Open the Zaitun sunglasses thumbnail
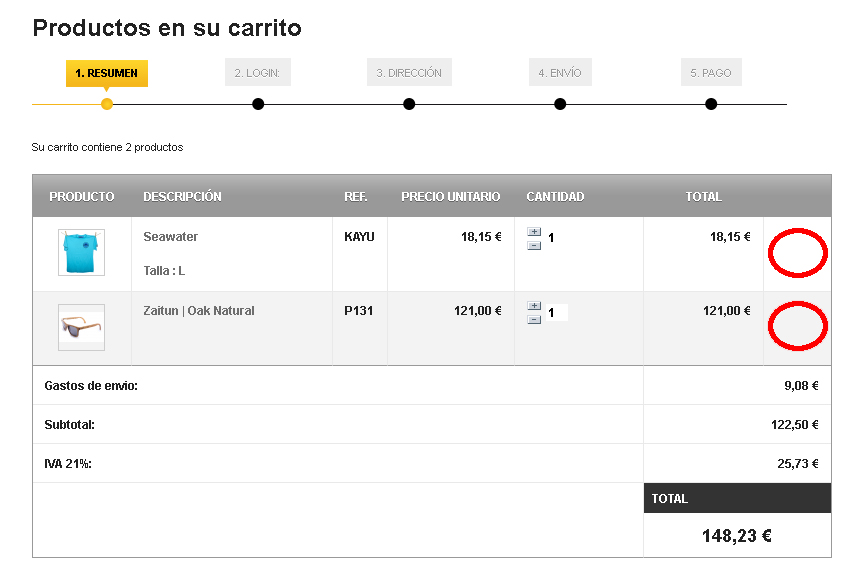 81,327
